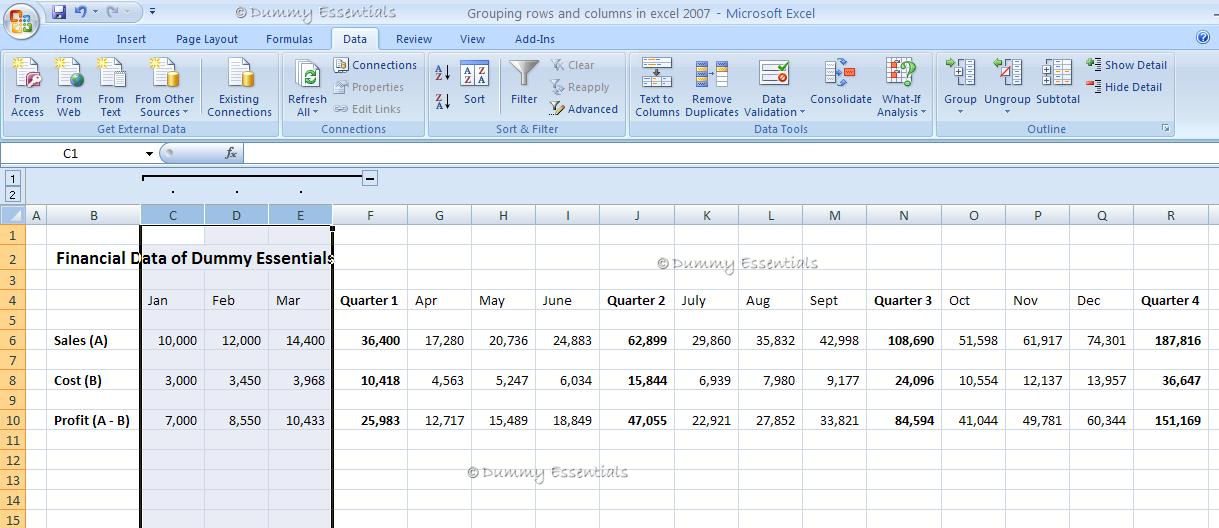Click the Quarter 1 header cell
1219x528 pixels.
pyautogui.click(x=369, y=300)
